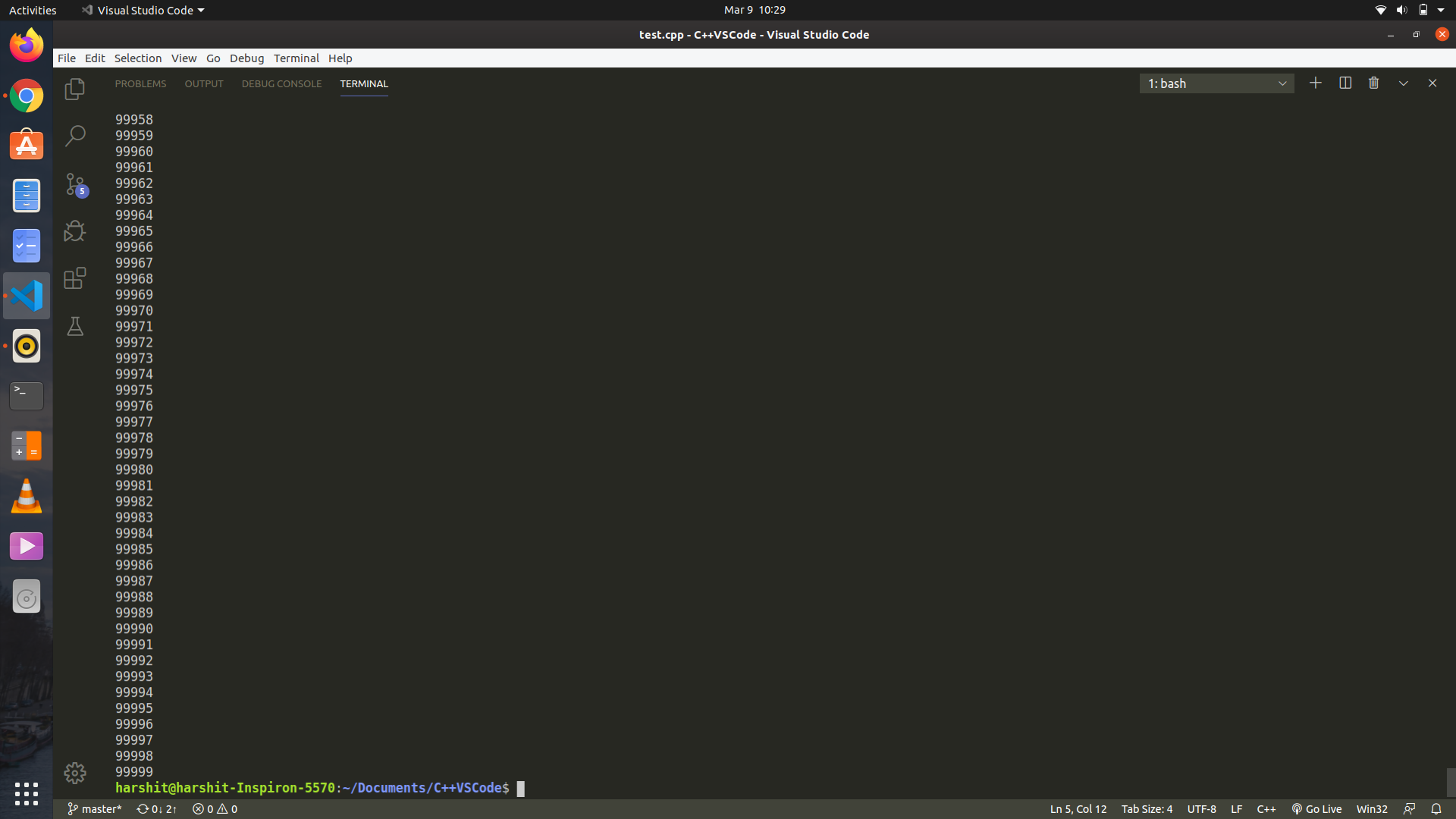Open system tray dropdown arrow
This screenshot has height=819, width=1456.
[1441, 10]
